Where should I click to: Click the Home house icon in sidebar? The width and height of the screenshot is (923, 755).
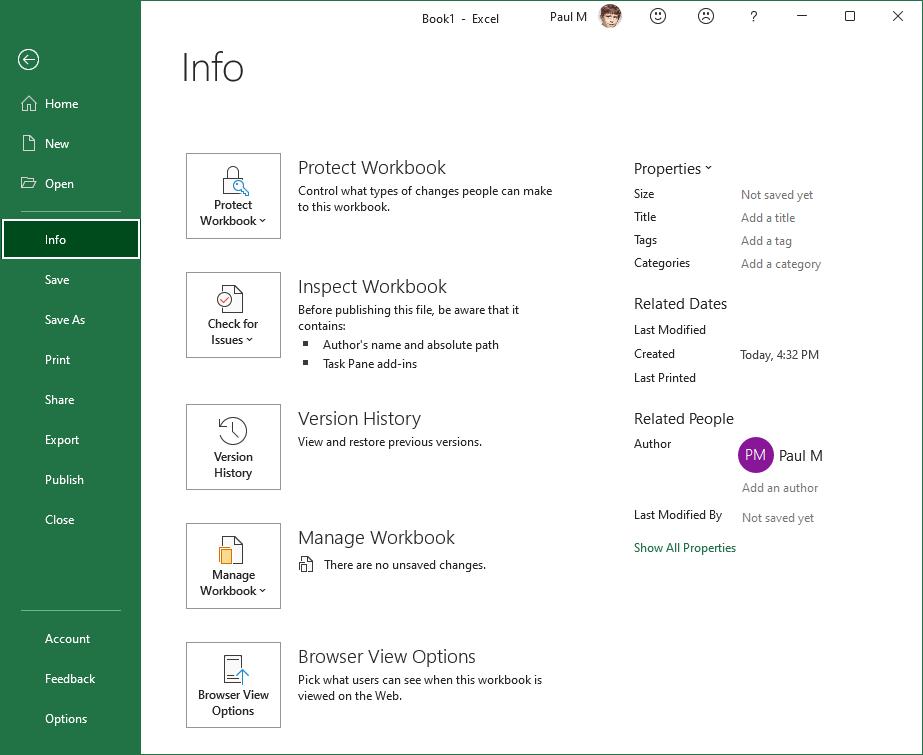pyautogui.click(x=29, y=104)
